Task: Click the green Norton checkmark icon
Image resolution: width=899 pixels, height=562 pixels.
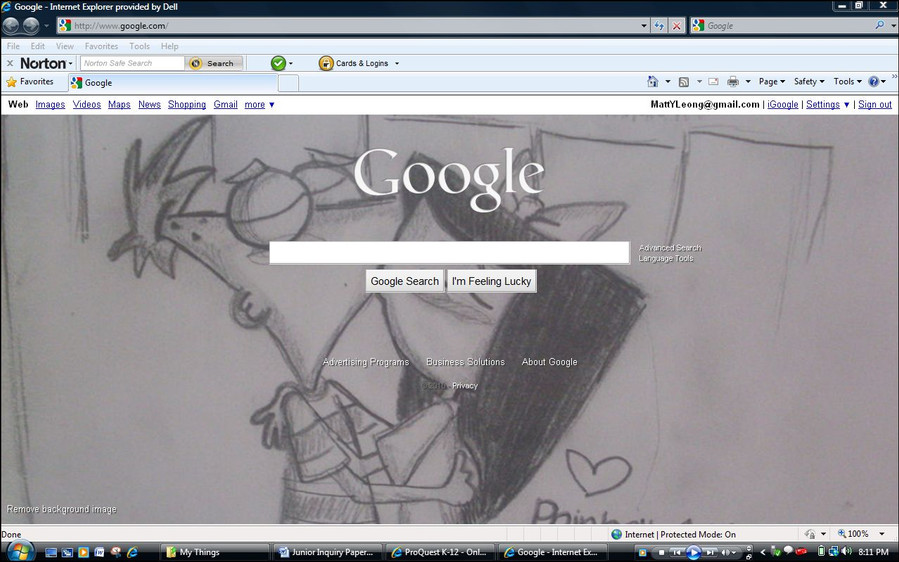Action: 278,63
